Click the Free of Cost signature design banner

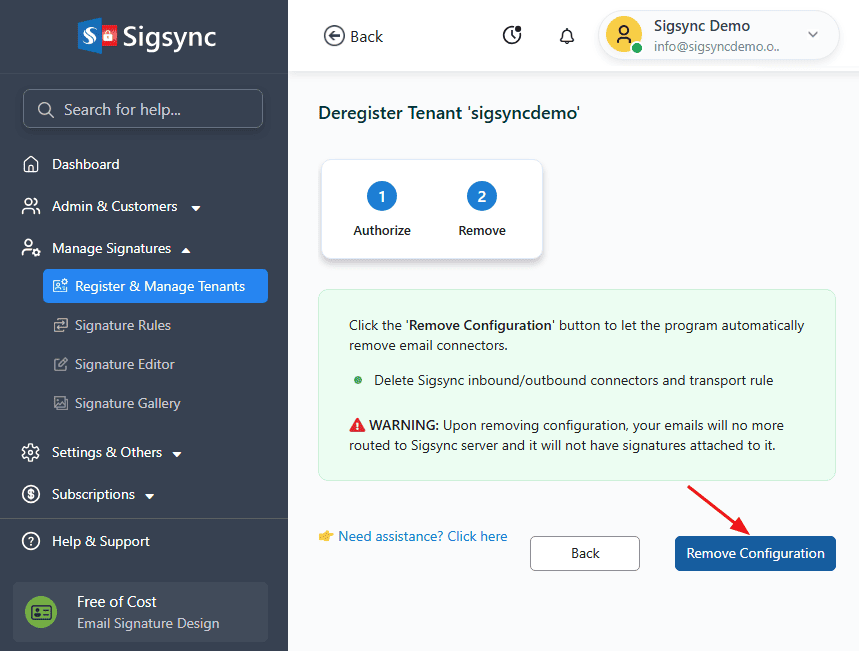pyautogui.click(x=140, y=612)
